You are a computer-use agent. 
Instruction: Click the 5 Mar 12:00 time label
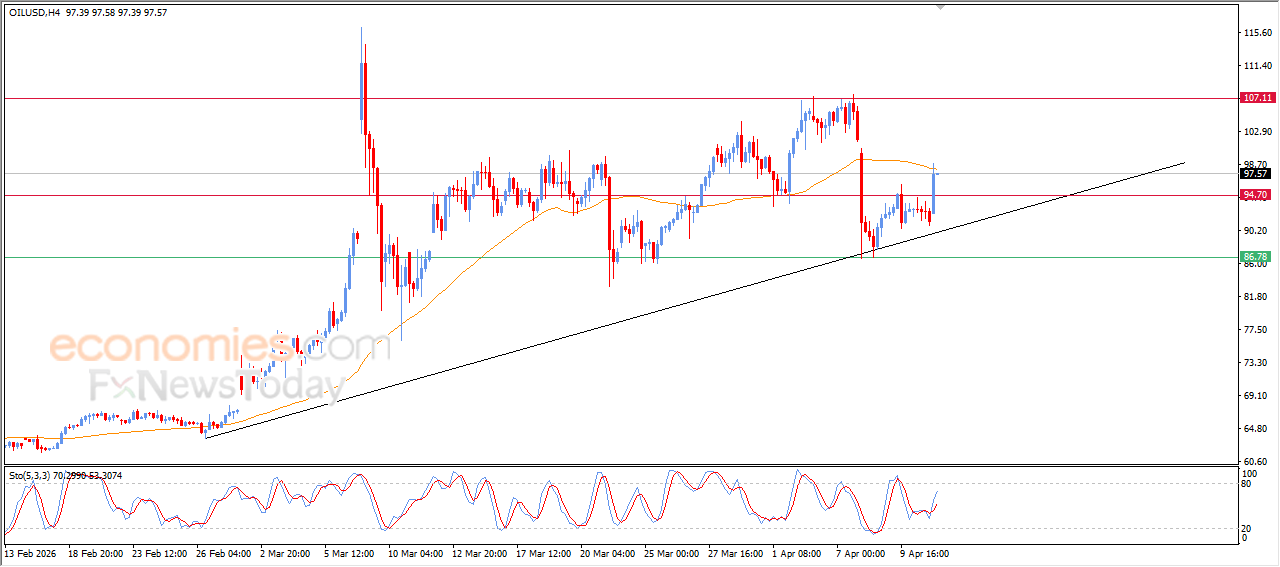pos(349,553)
